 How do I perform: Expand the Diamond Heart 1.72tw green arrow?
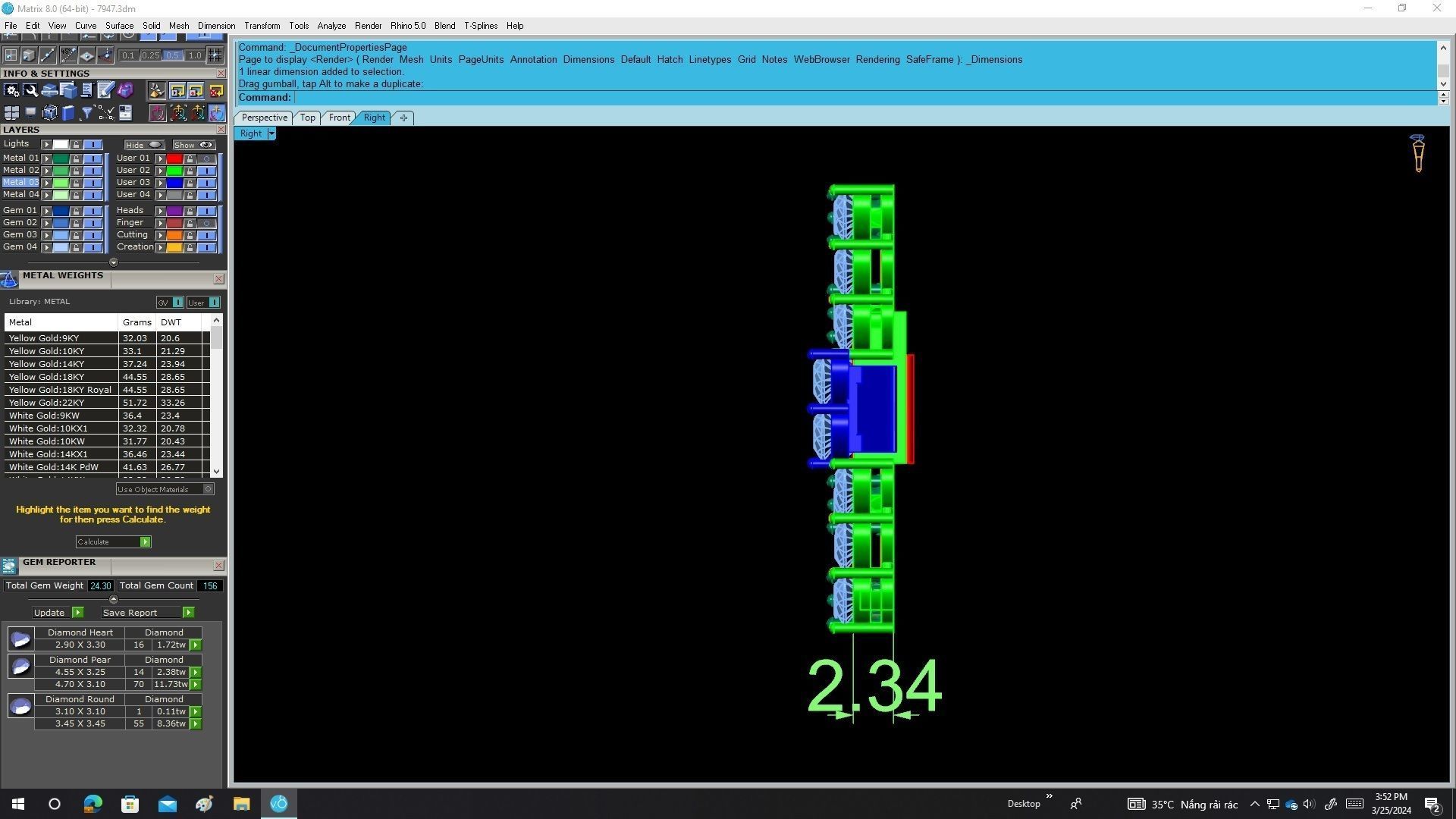click(196, 645)
